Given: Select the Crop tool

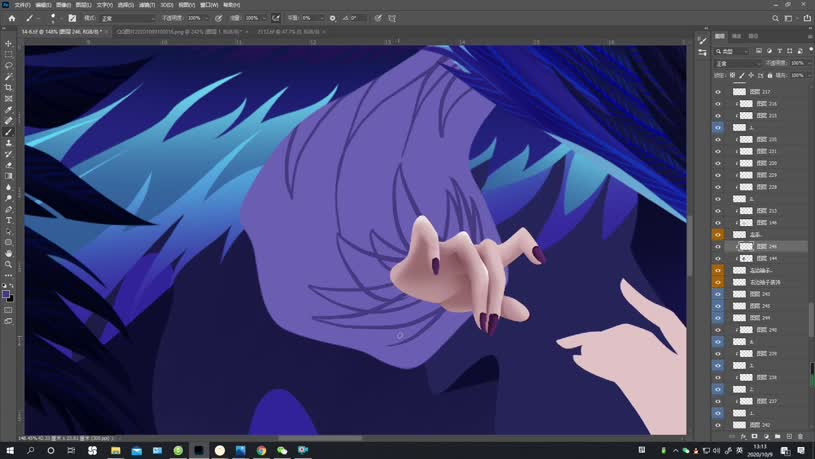Looking at the screenshot, I should 8,87.
